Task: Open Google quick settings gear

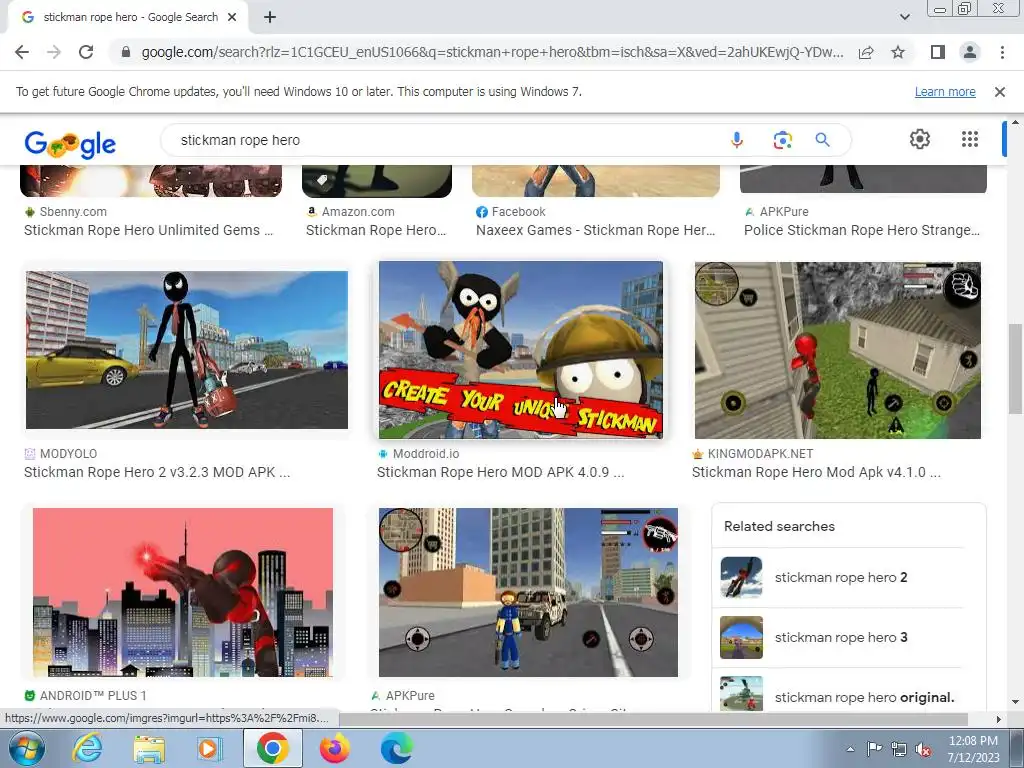Action: click(x=920, y=139)
